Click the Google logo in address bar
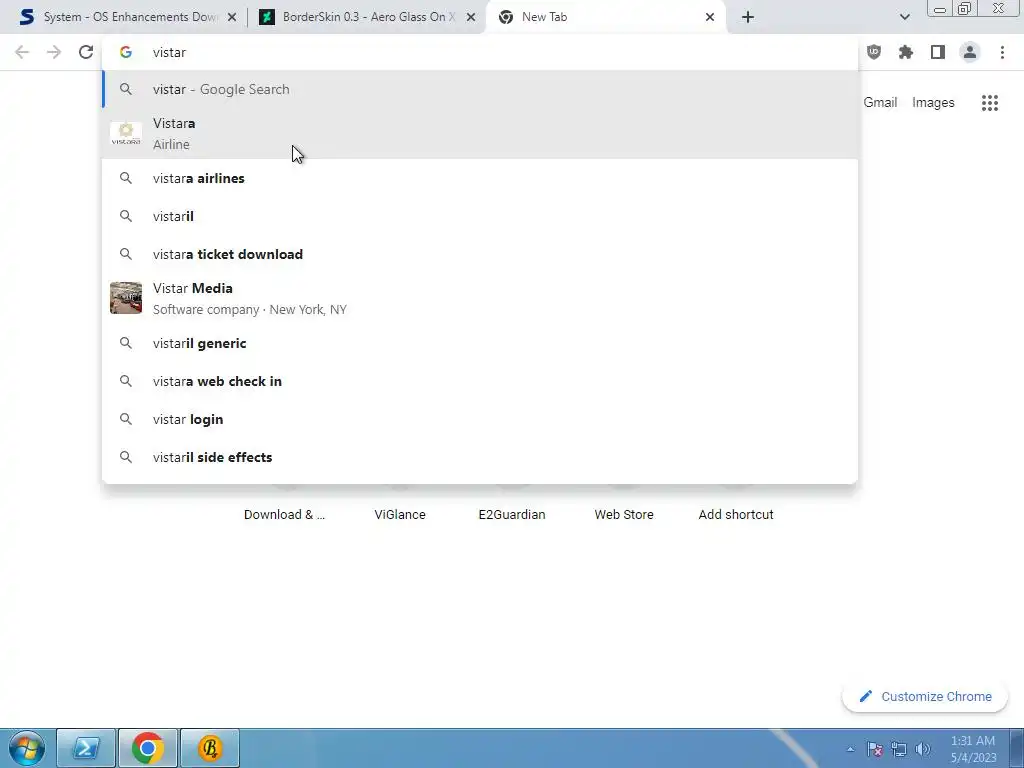The width and height of the screenshot is (1024, 768). (x=126, y=52)
